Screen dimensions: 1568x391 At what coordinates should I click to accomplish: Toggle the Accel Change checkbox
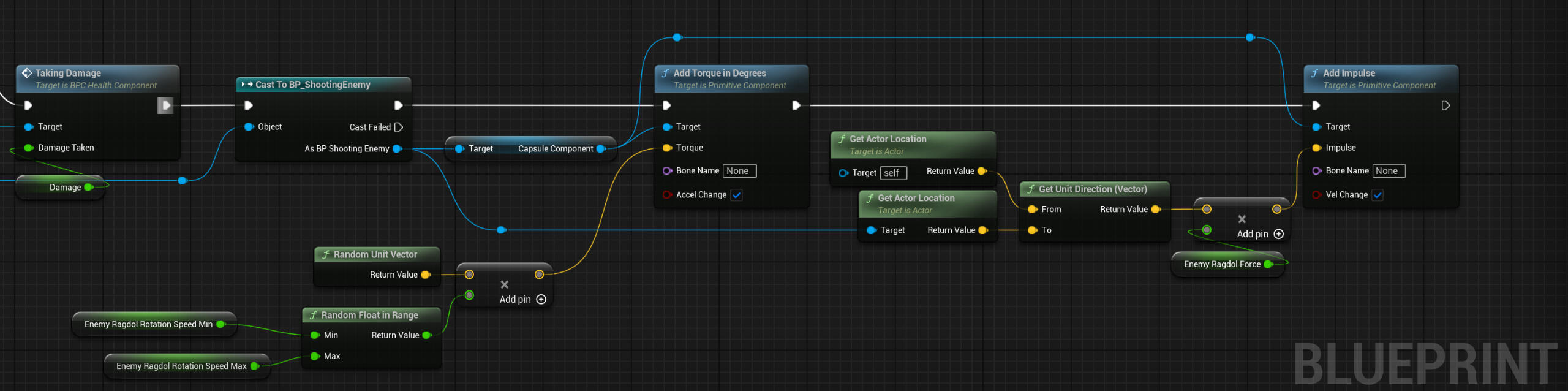(736, 195)
